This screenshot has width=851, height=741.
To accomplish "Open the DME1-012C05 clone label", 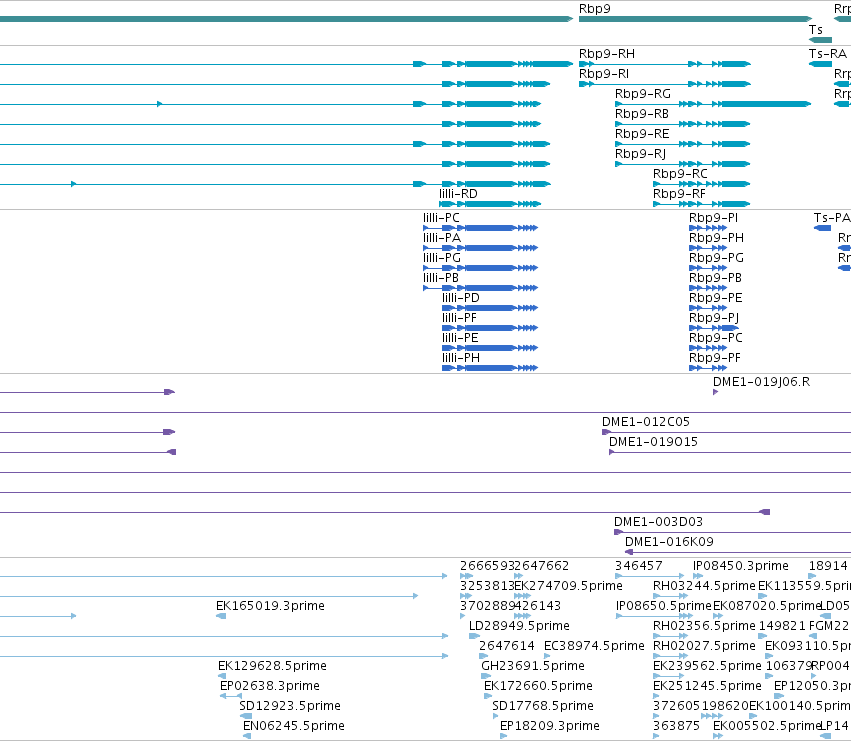I will pos(646,422).
